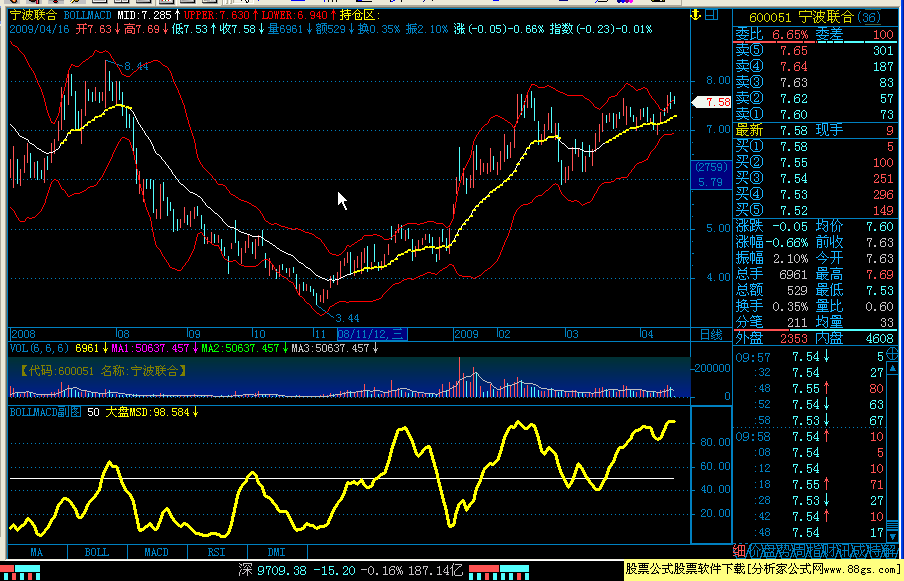Screen dimensions: 904x581
Task: Click the 04 month marker on time axis
Action: click(x=647, y=334)
